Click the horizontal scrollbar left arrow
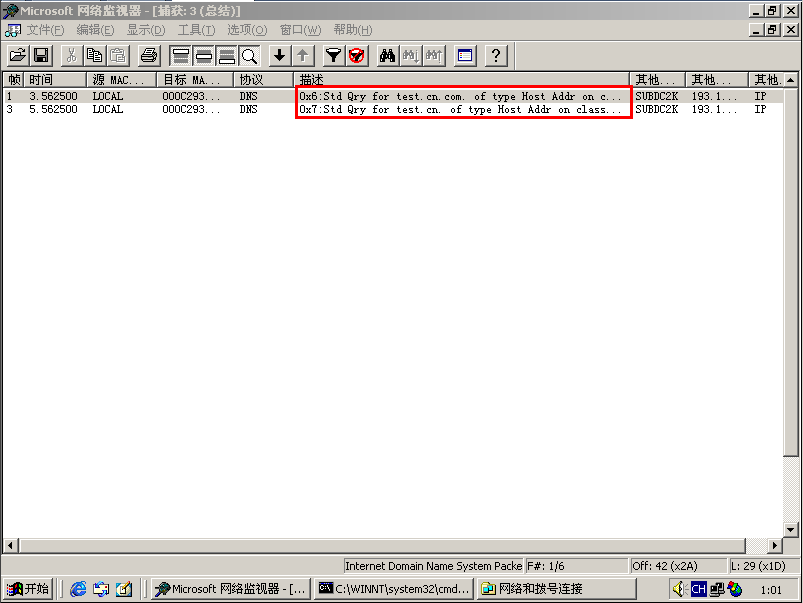 [x=11, y=545]
